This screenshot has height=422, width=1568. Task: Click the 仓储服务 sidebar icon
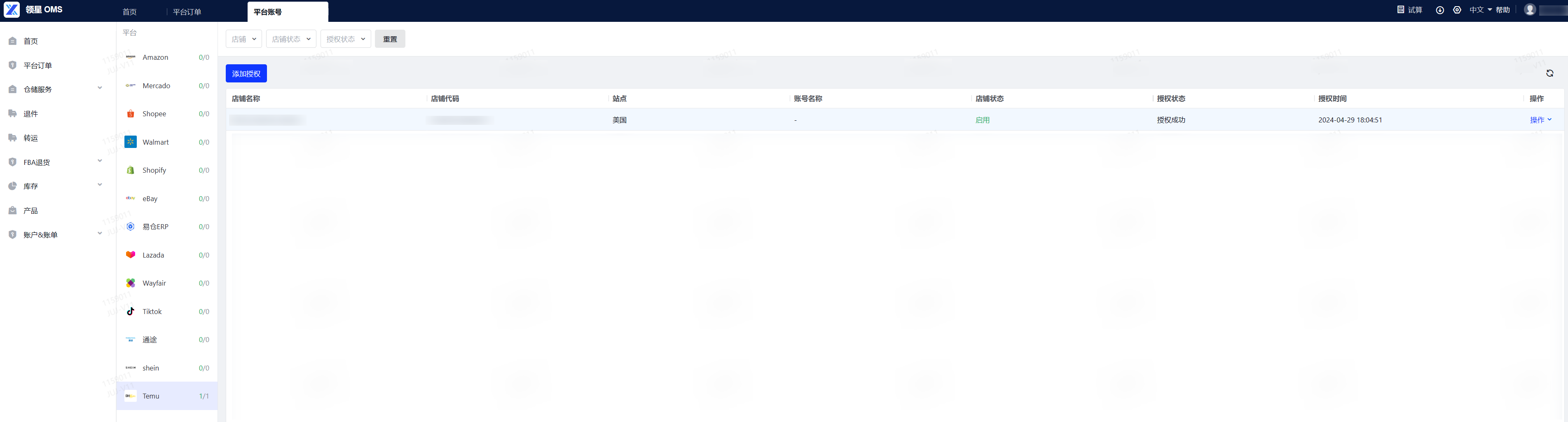(x=12, y=89)
